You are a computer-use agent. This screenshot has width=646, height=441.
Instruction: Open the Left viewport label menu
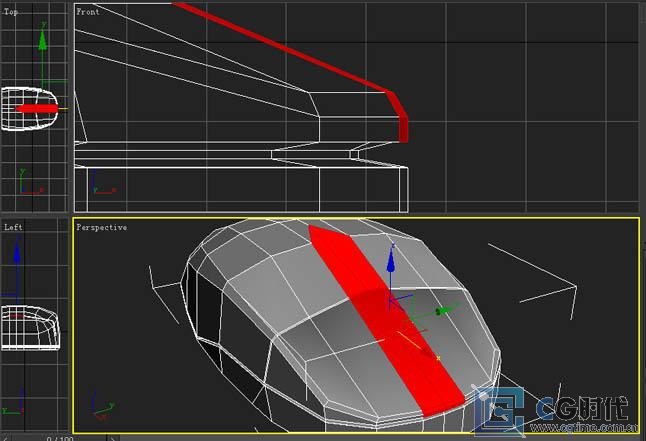[13, 228]
